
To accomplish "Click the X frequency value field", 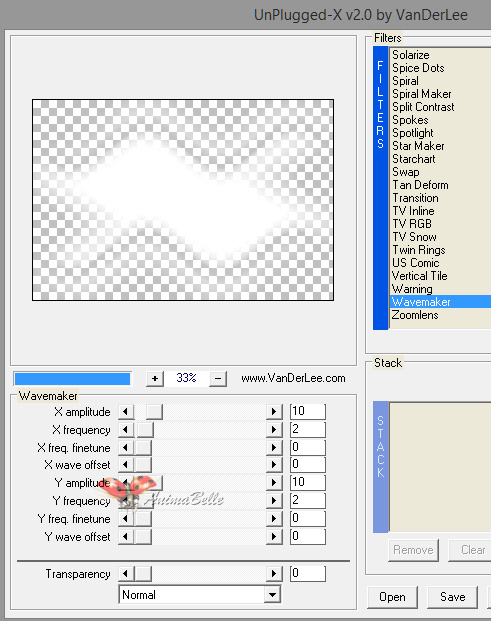I will tap(308, 429).
